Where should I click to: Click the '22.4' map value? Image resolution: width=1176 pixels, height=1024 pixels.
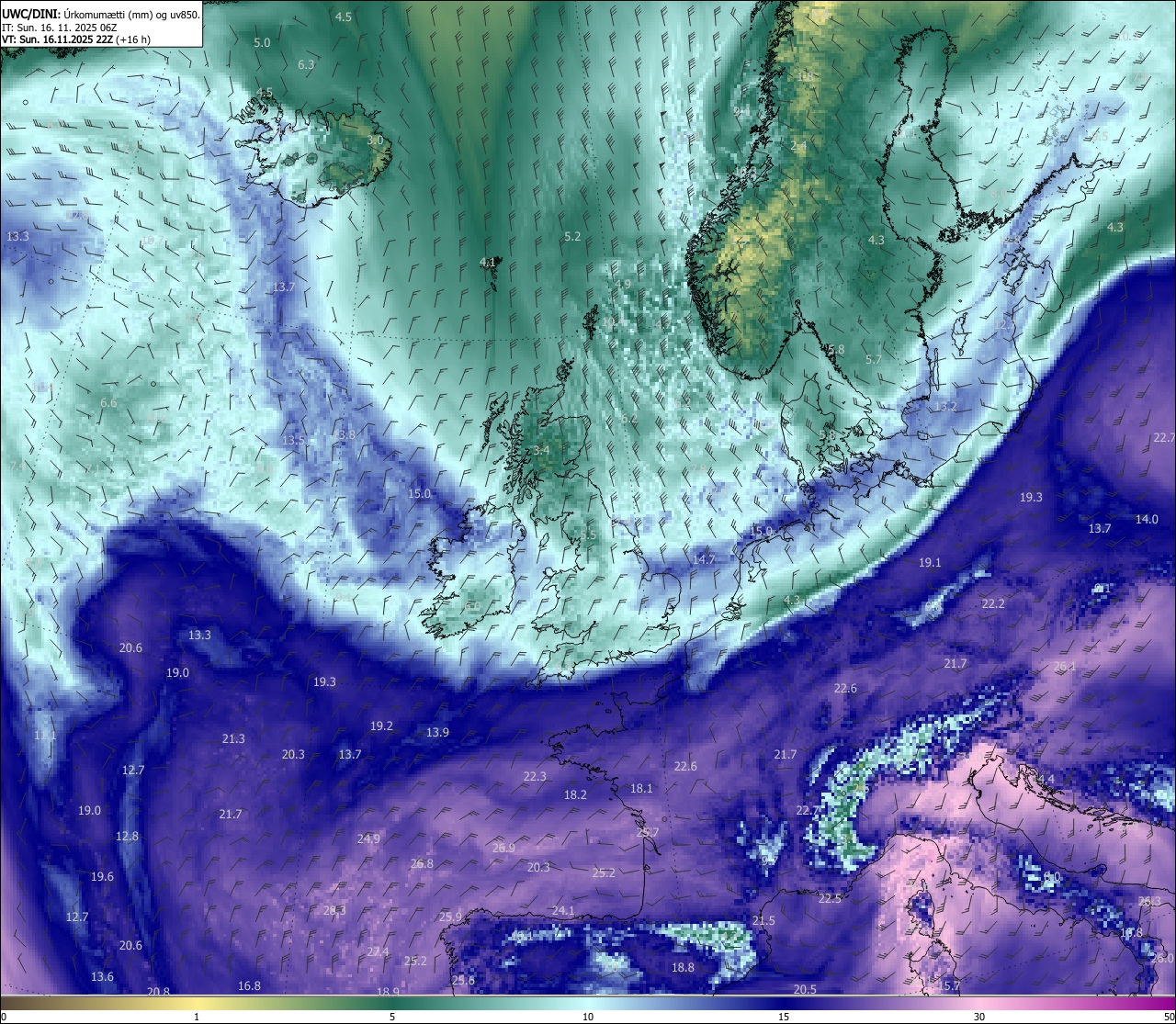coord(378,951)
